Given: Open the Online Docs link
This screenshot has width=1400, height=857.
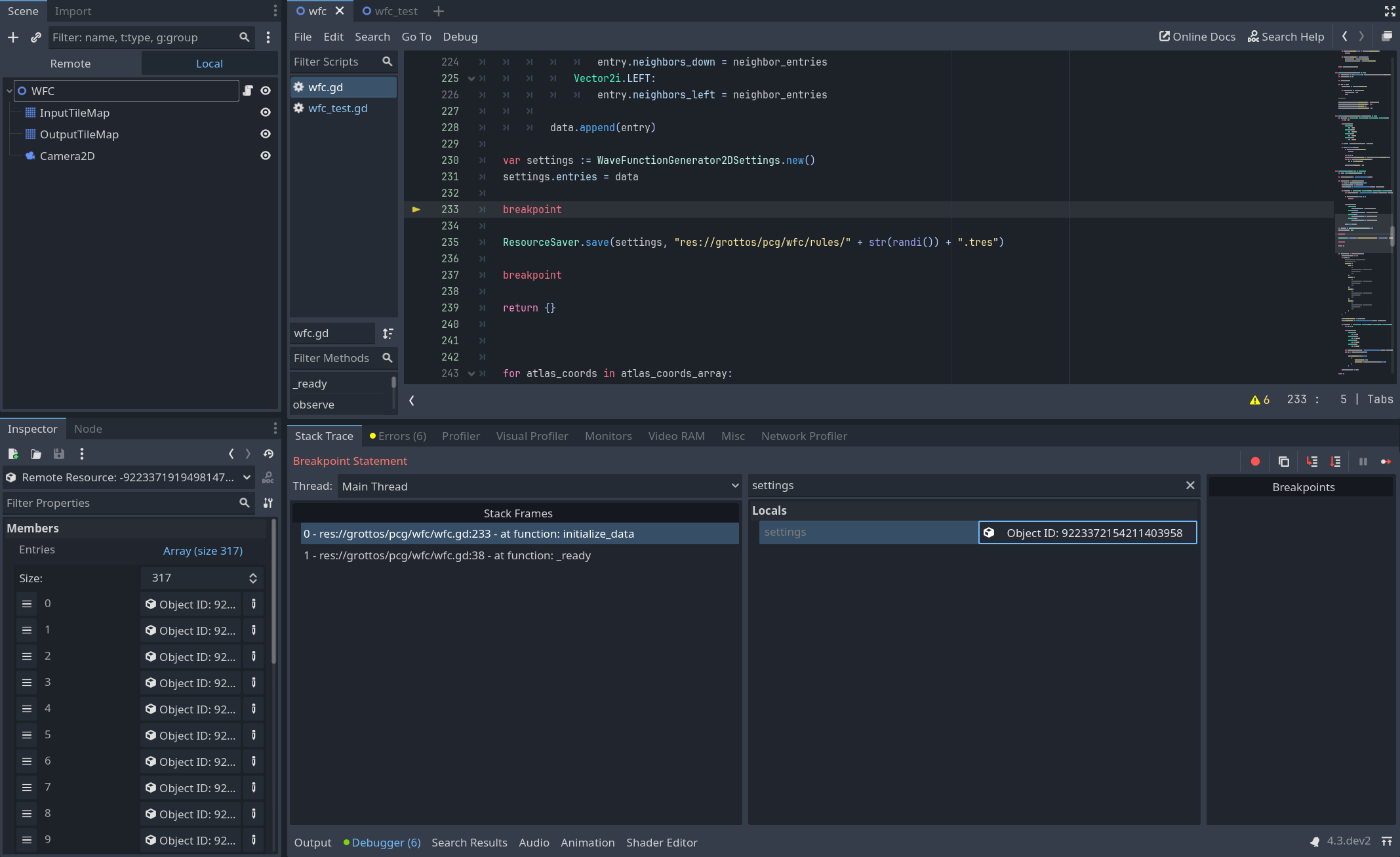Looking at the screenshot, I should coord(1196,36).
